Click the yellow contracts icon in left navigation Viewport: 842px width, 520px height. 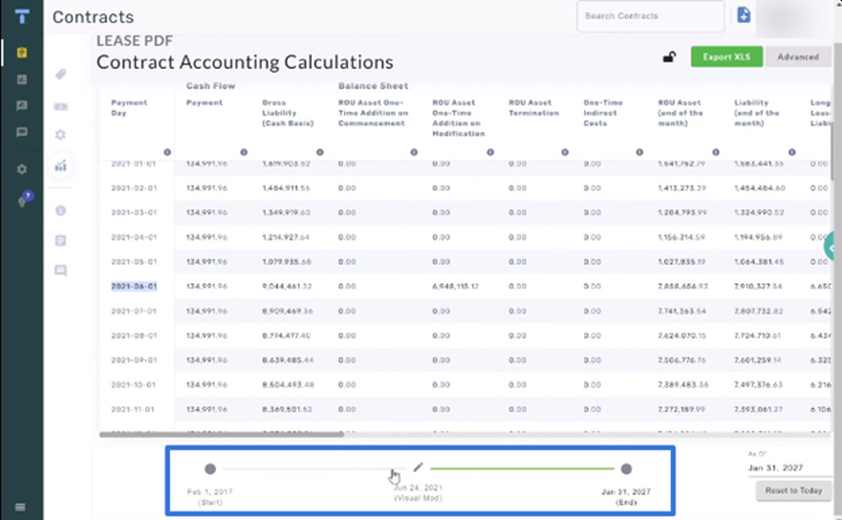22,52
